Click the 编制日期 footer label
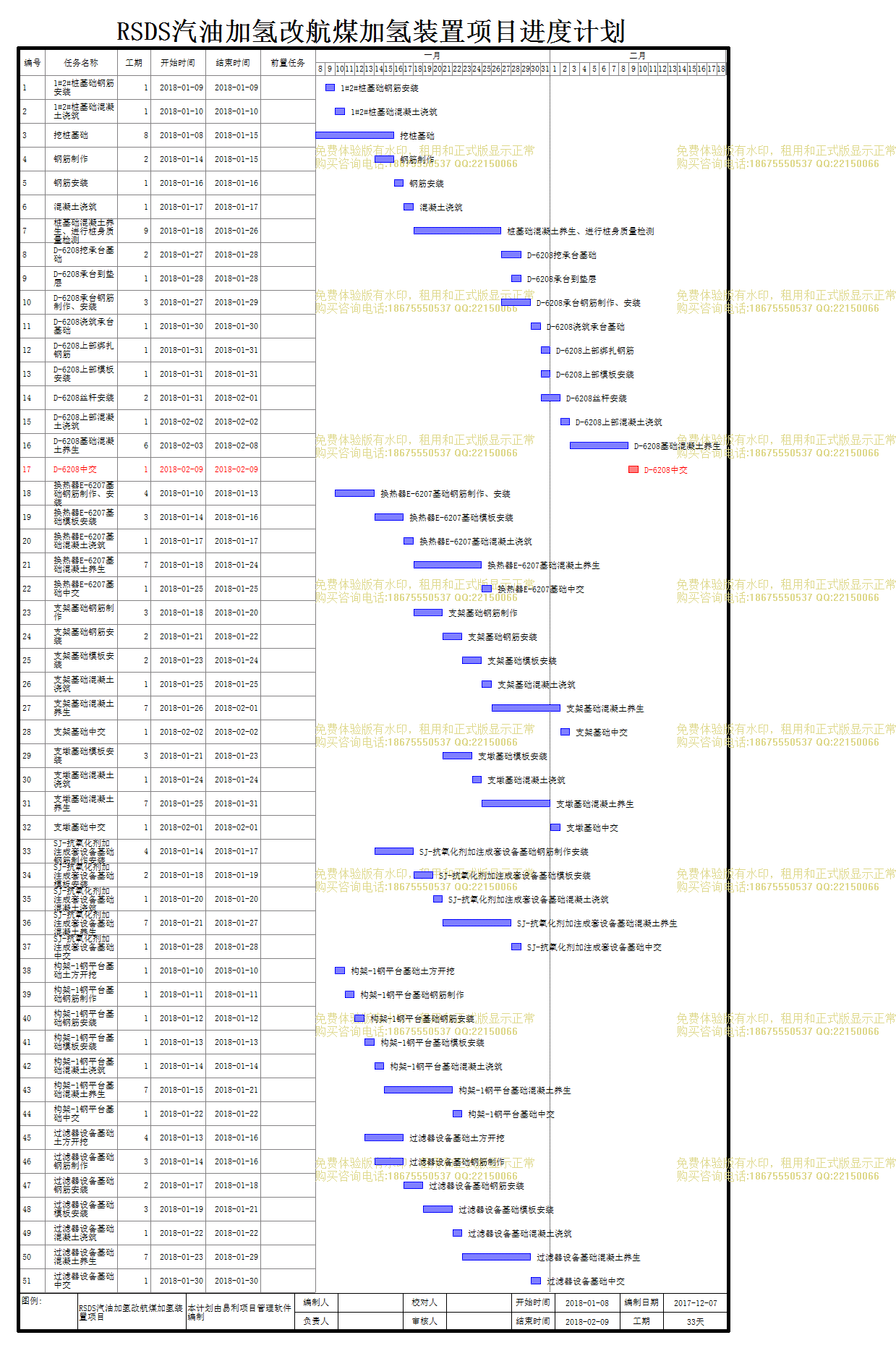The height and width of the screenshot is (1348, 896). pos(641,1302)
